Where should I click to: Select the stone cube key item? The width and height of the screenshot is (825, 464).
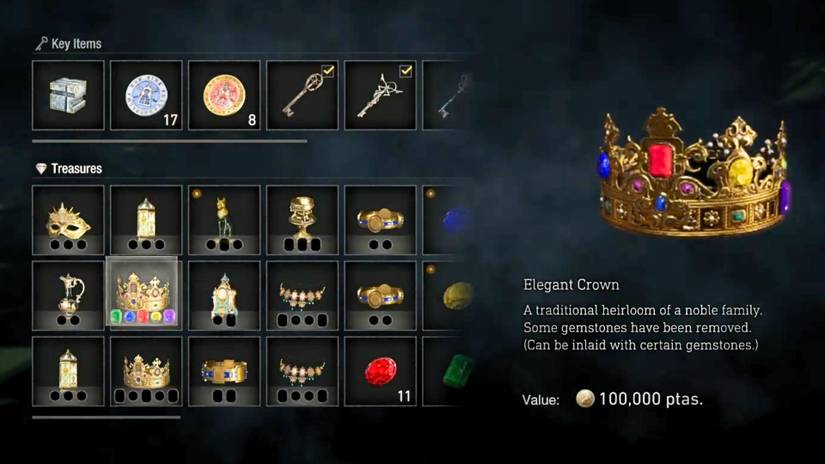click(x=68, y=95)
